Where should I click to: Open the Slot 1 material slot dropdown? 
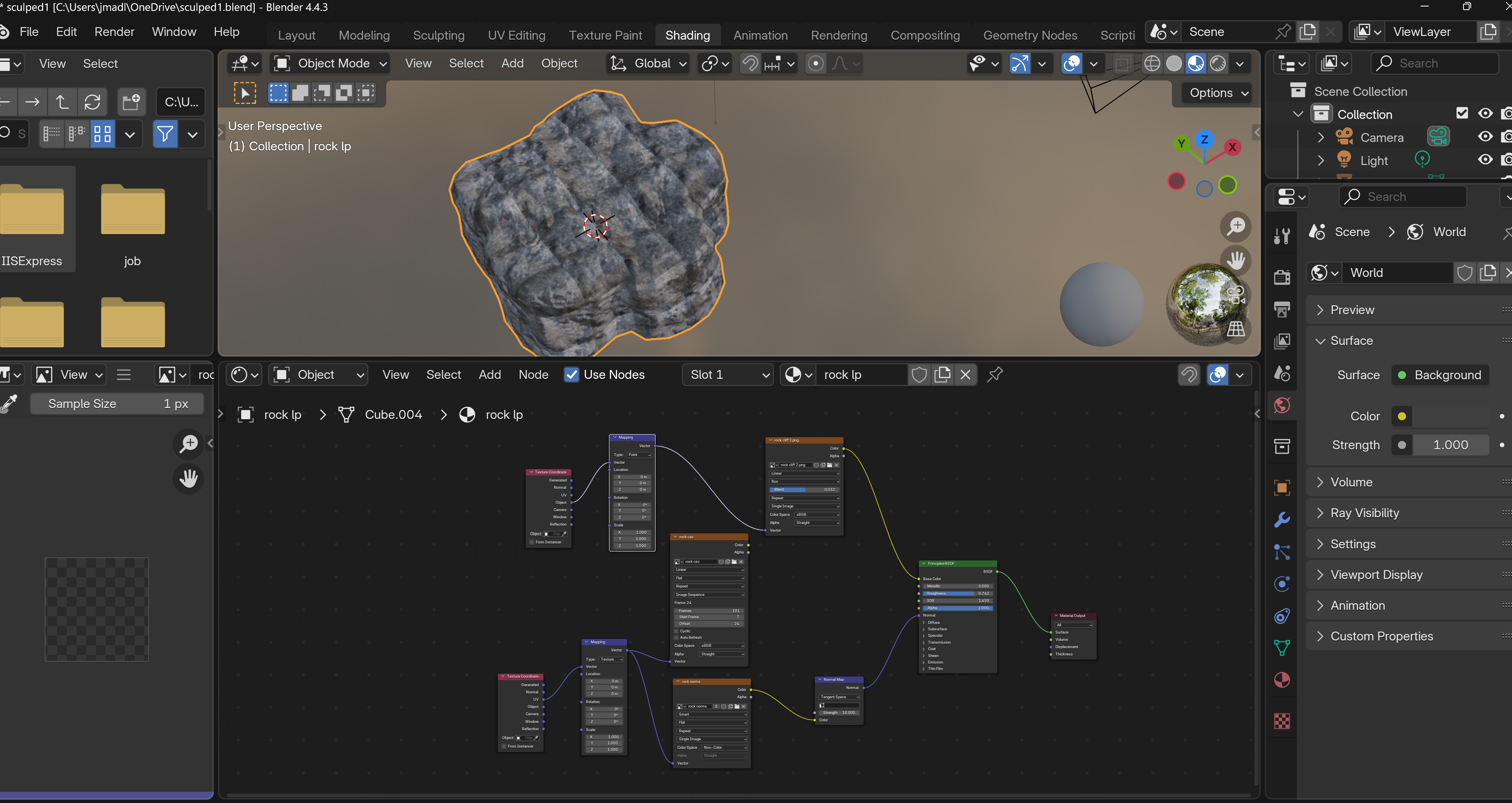coord(728,374)
